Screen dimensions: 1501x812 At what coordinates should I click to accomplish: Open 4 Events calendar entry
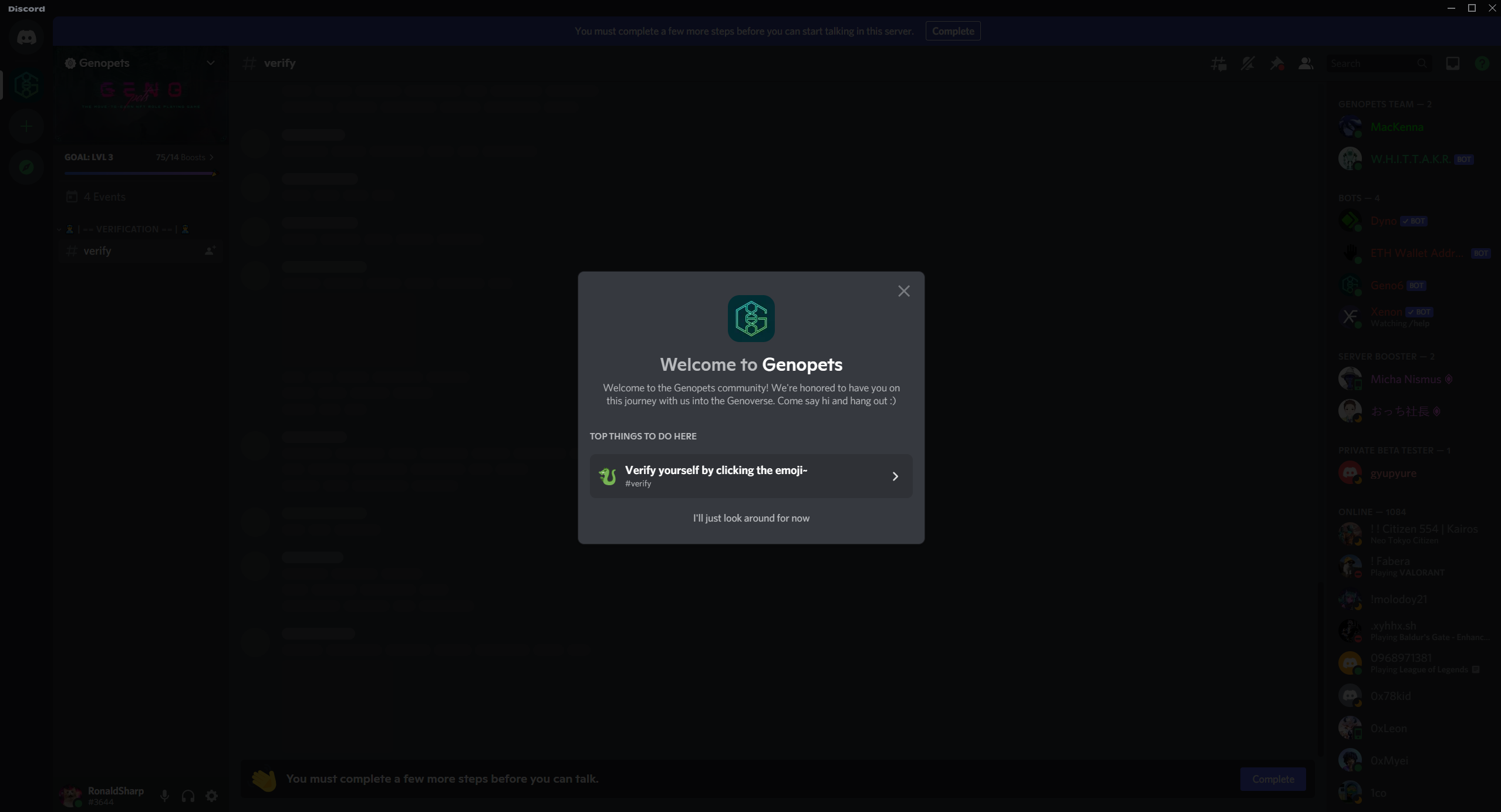click(140, 197)
